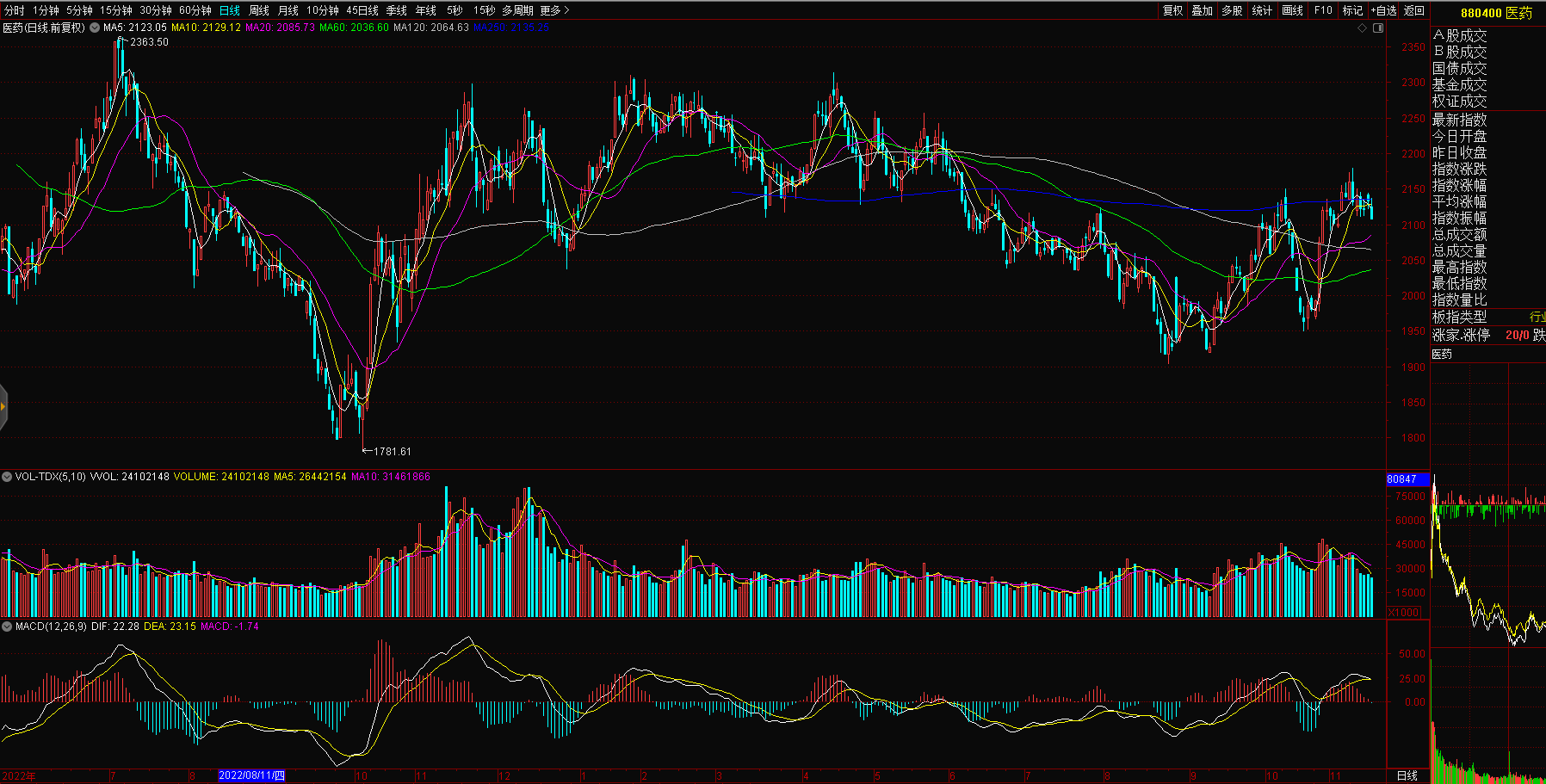Select the 15秒 period tab

(x=484, y=10)
